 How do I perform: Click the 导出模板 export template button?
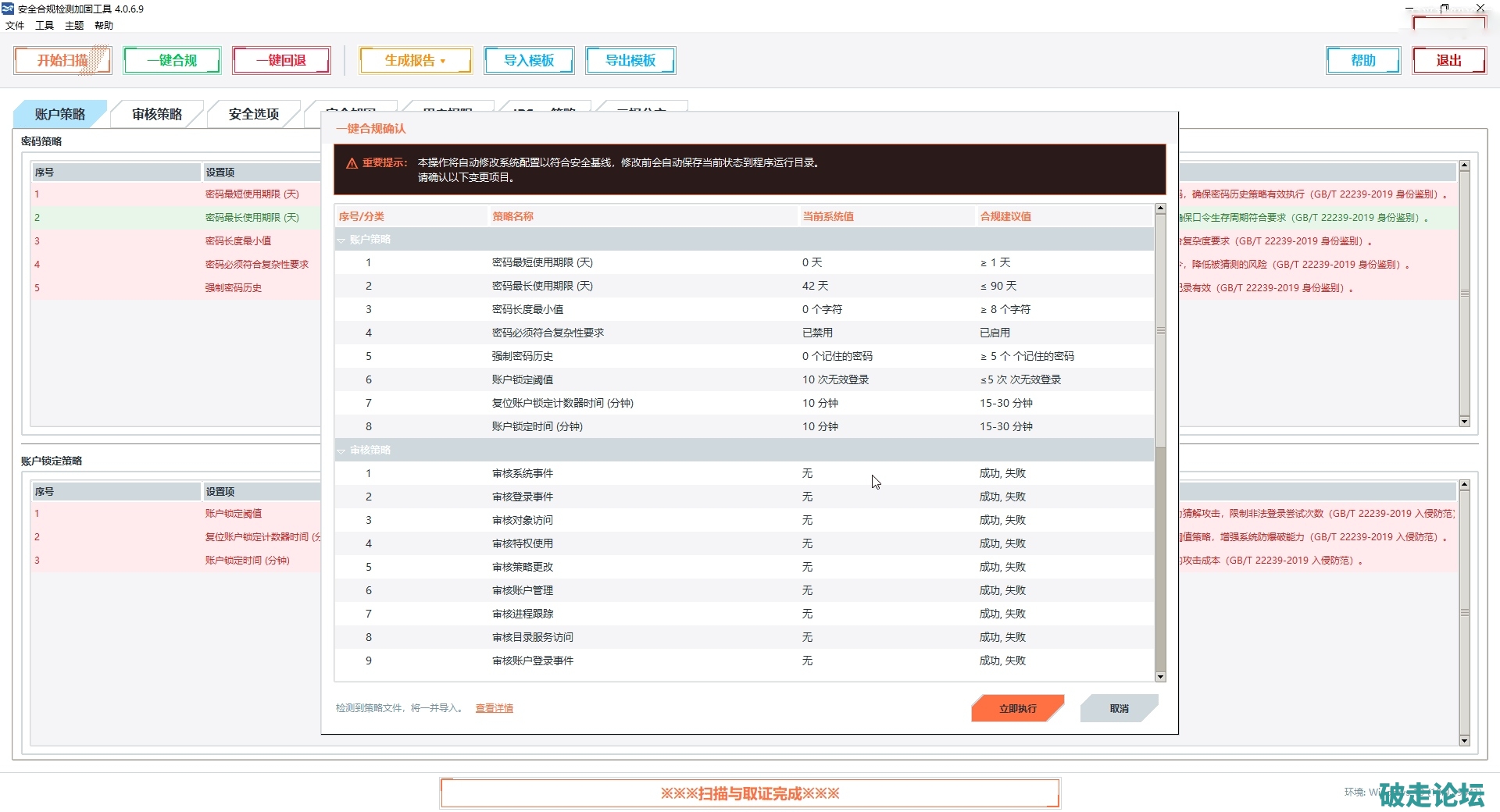pyautogui.click(x=630, y=60)
